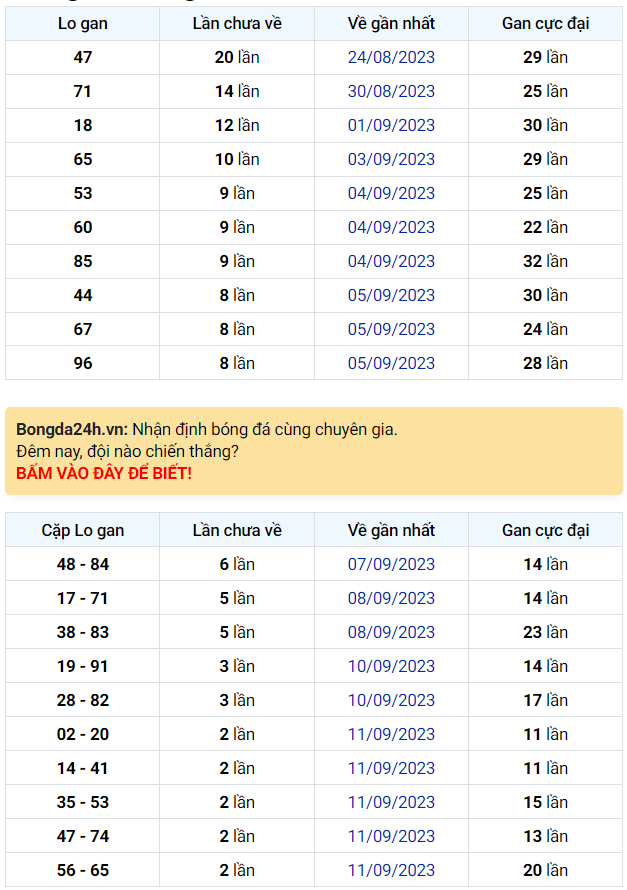Select pair 56-65 at the bottom row
This screenshot has height=890, width=627.
[81, 870]
